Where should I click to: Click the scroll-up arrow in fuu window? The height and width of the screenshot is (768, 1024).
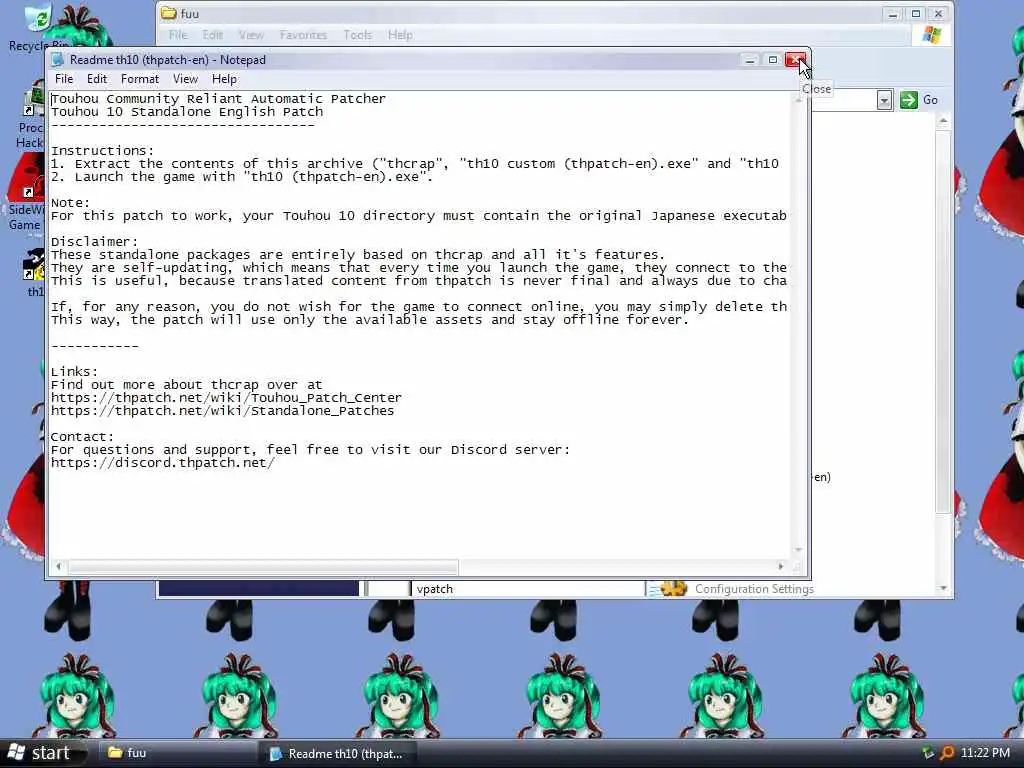943,121
